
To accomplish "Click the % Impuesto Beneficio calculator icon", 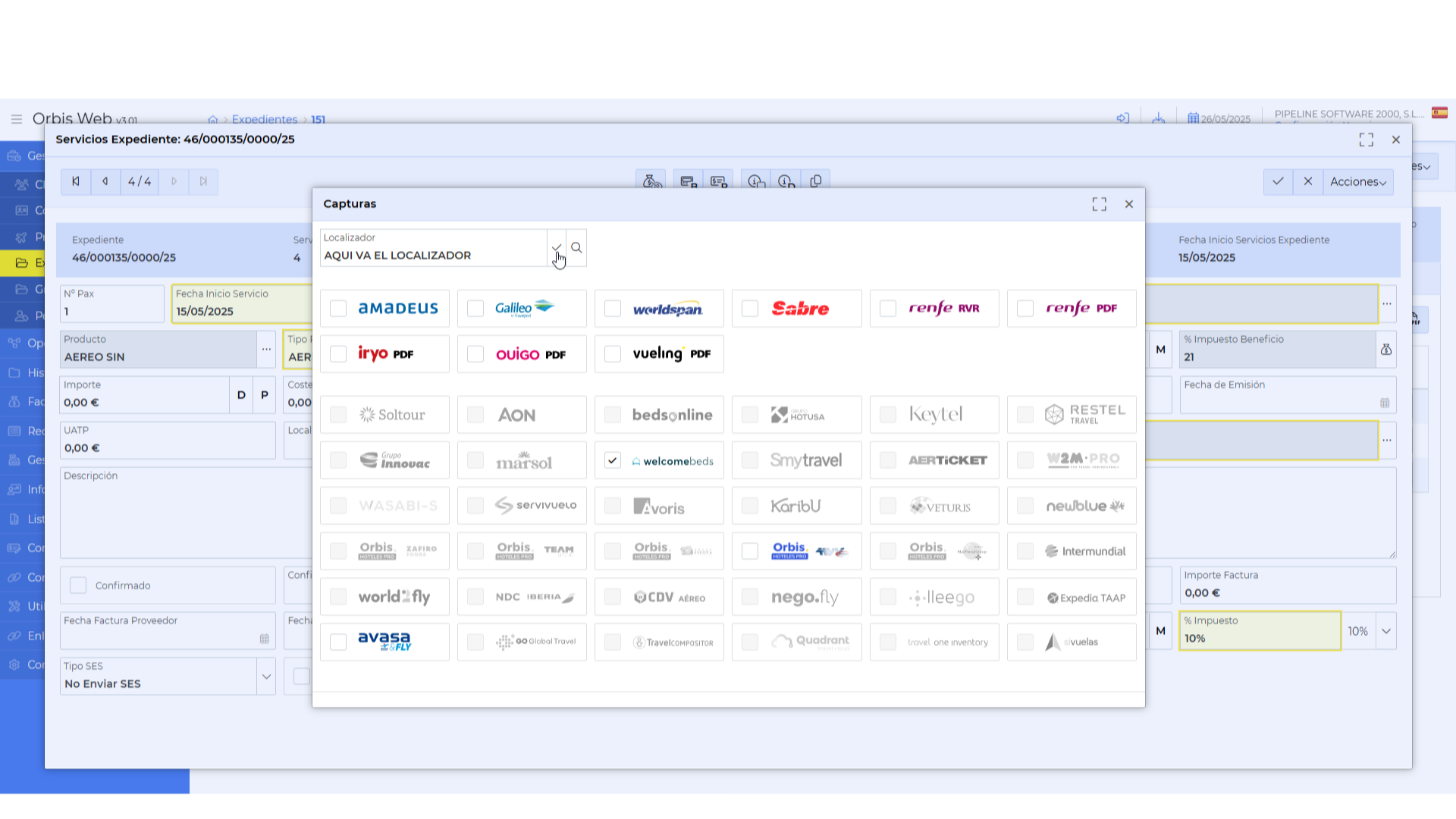I will click(x=1386, y=350).
